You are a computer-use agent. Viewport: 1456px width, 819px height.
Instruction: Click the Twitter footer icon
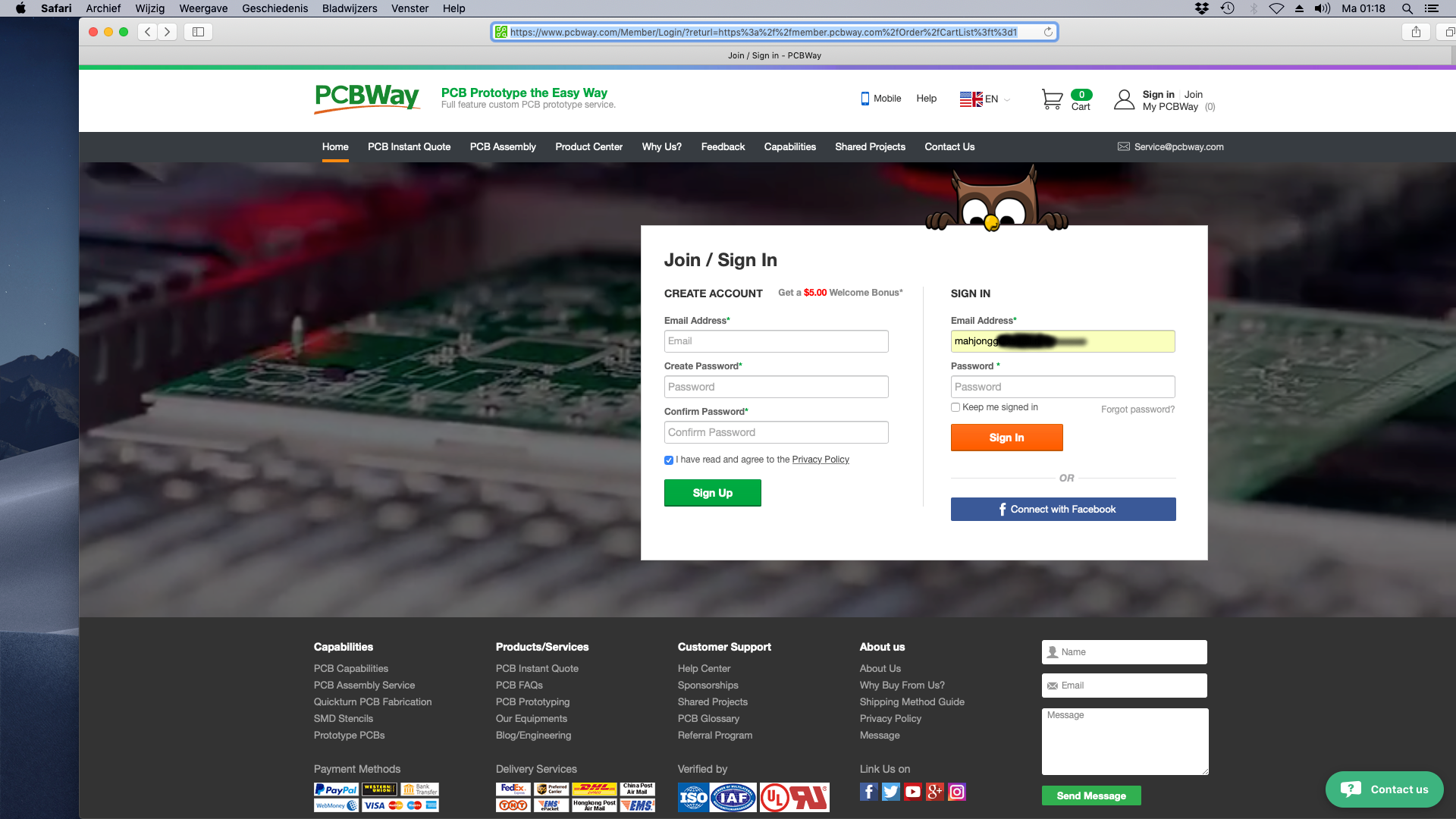(891, 792)
